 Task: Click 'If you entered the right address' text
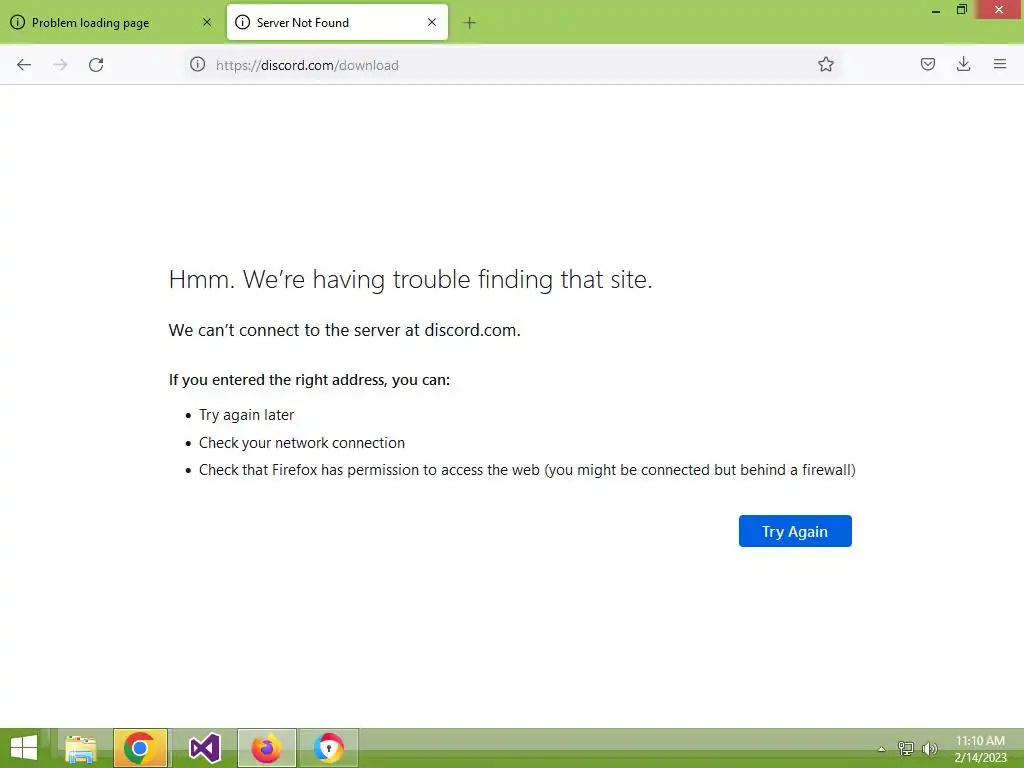point(309,380)
